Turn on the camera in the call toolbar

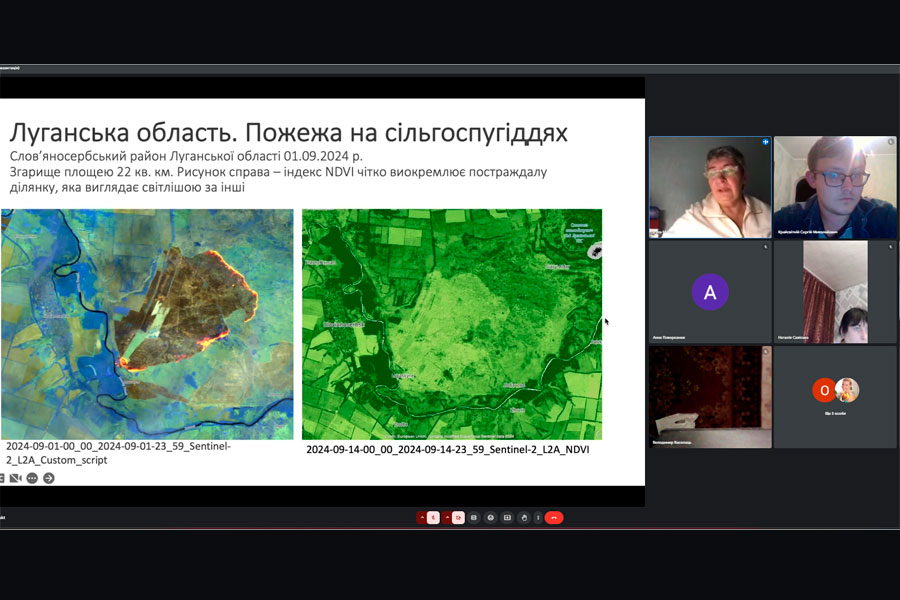tap(458, 518)
